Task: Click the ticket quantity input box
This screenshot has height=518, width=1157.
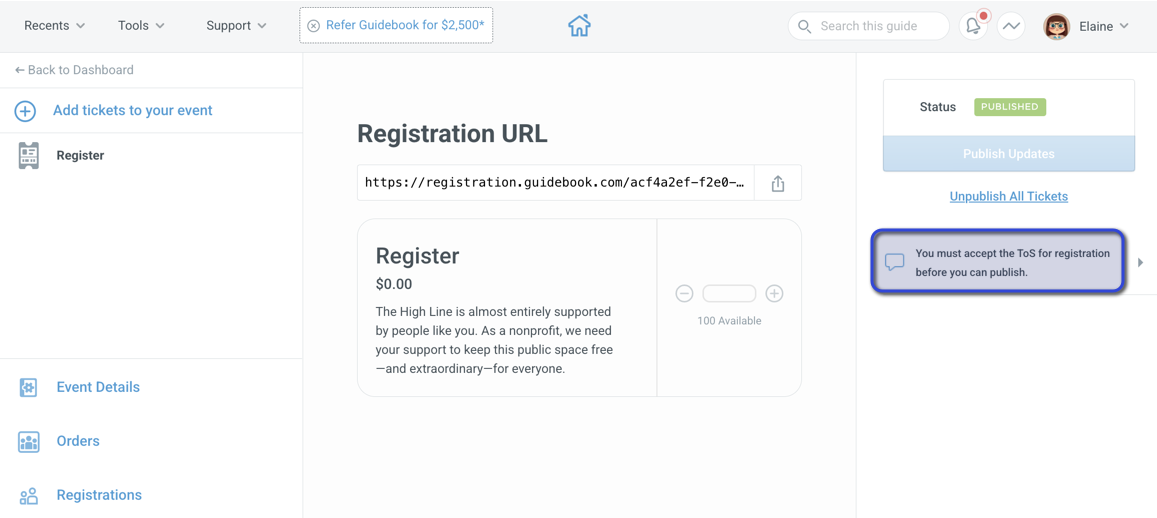Action: pyautogui.click(x=729, y=294)
